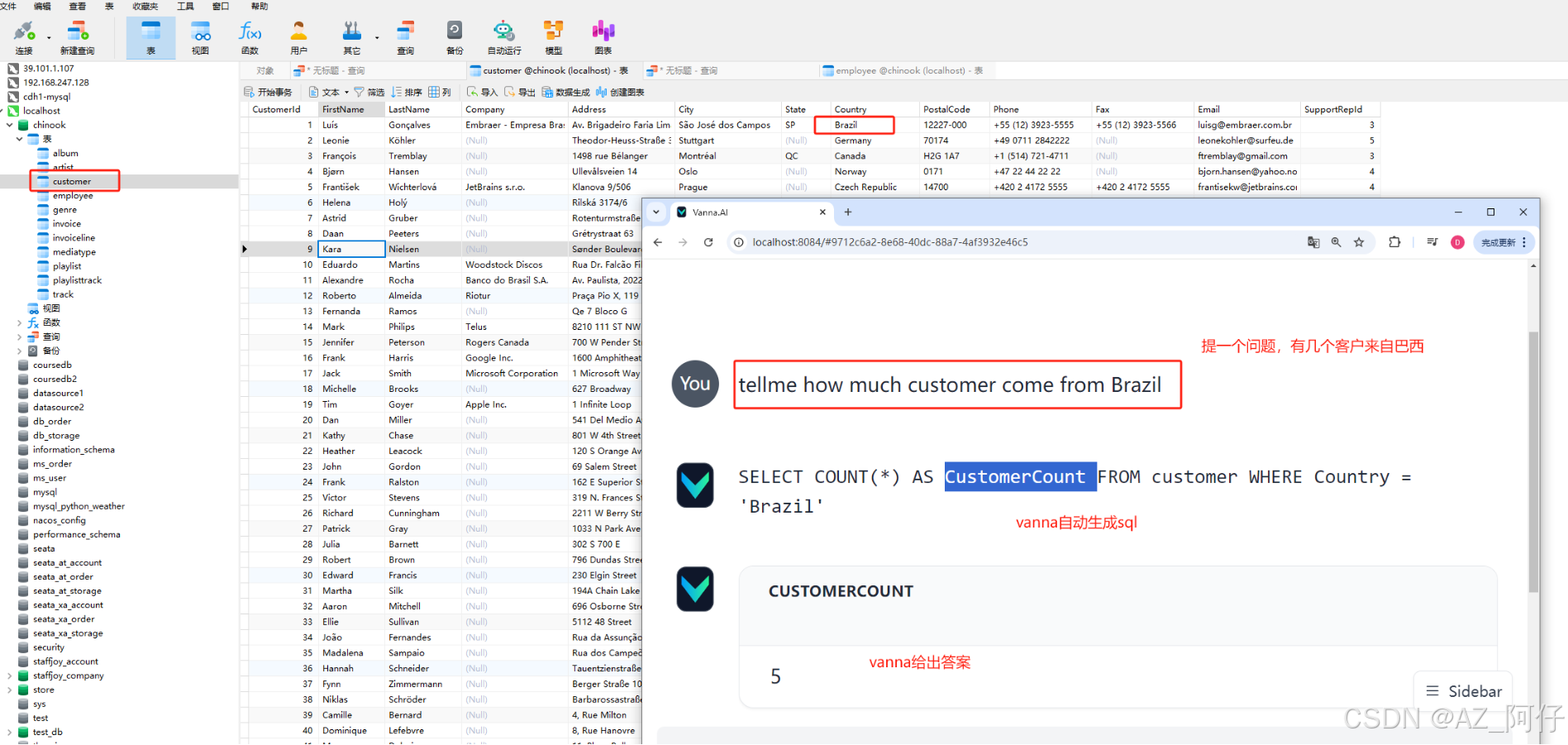Expand the Functions (函数) tree node
The width and height of the screenshot is (1568, 745).
click(19, 322)
